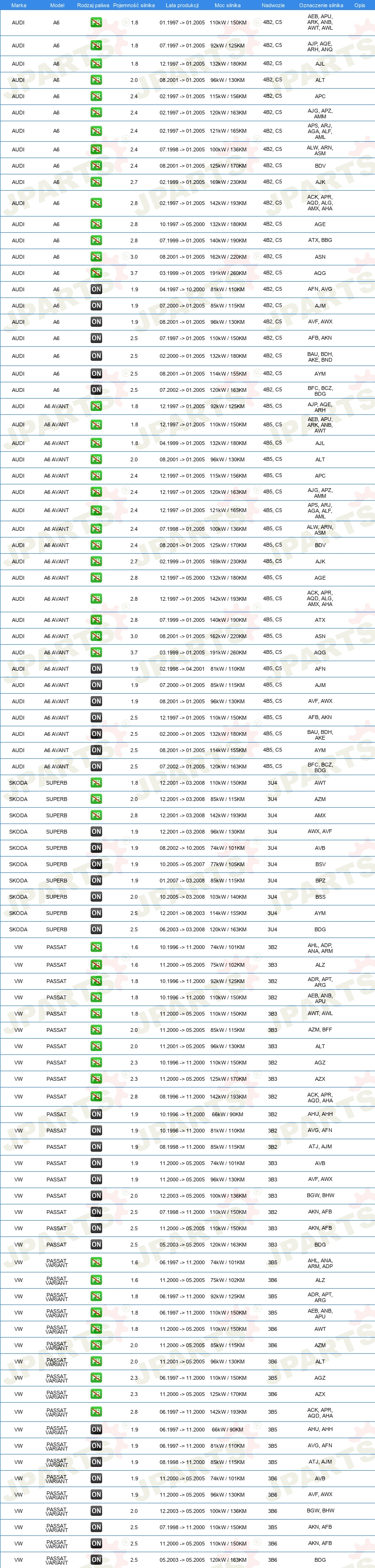This screenshot has height=1568, width=375.
Task: Click production years '08.1996 -> 11.2000'
Action: pyautogui.click(x=182, y=1097)
